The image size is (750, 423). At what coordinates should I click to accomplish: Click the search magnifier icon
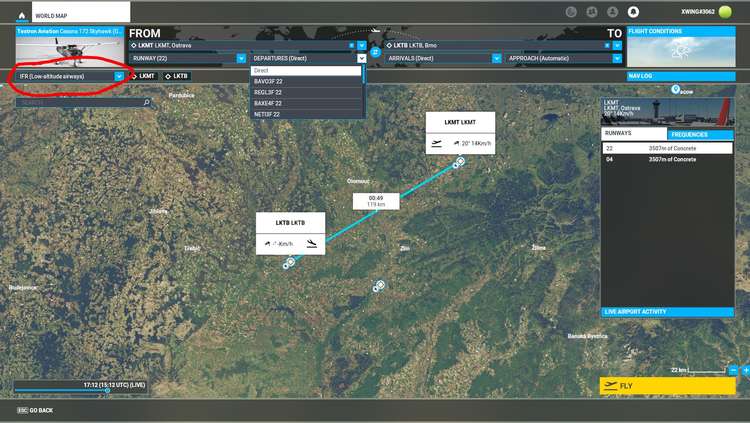146,102
